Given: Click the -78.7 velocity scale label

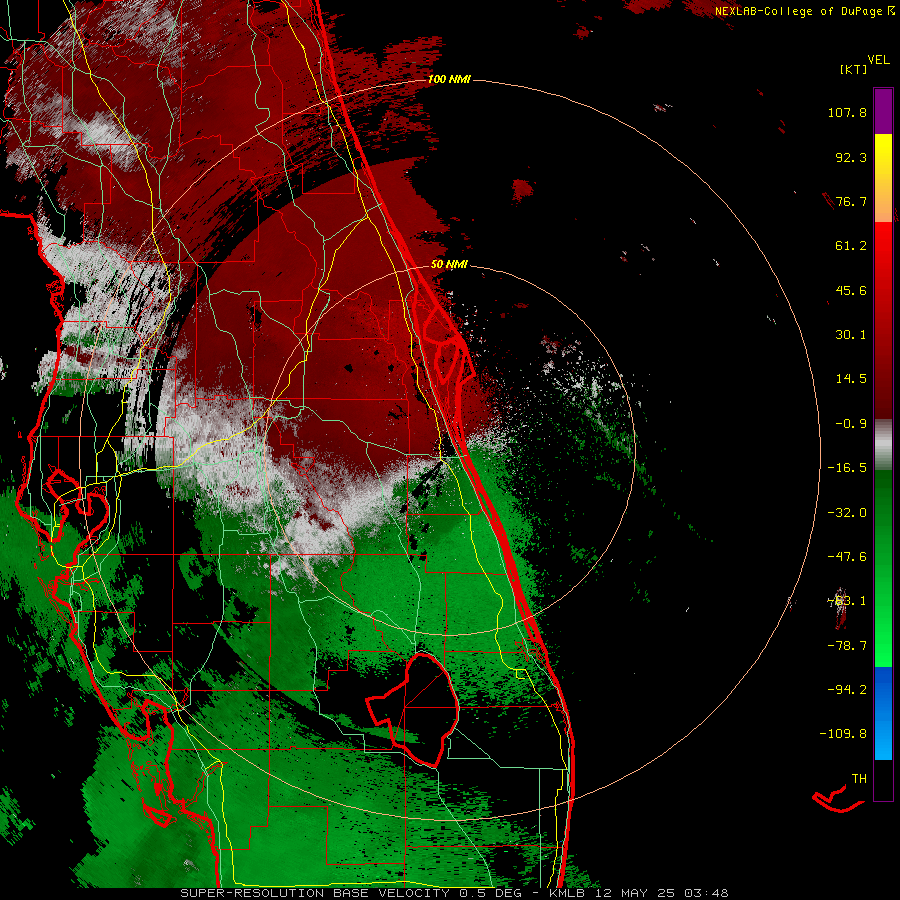Looking at the screenshot, I should coord(847,646).
